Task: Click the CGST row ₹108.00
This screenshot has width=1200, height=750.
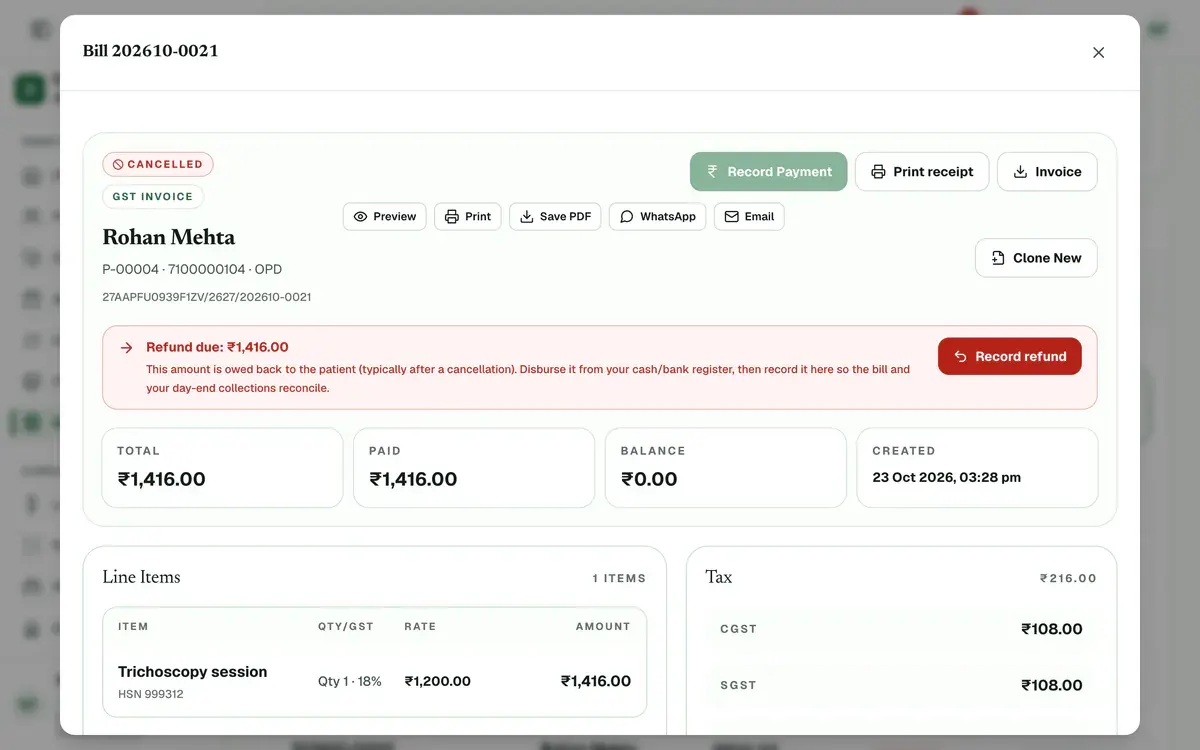Action: (x=901, y=629)
